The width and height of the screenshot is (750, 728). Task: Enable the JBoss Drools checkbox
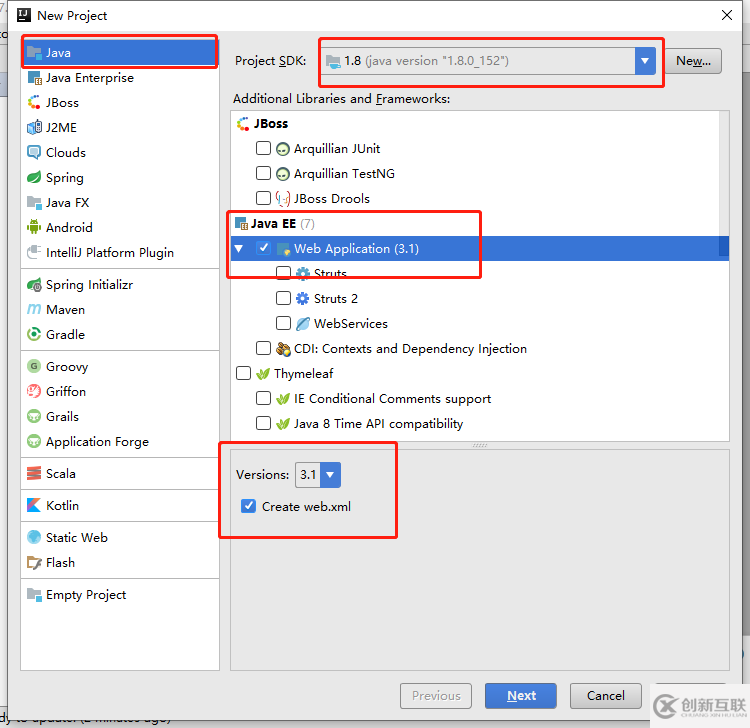[263, 198]
